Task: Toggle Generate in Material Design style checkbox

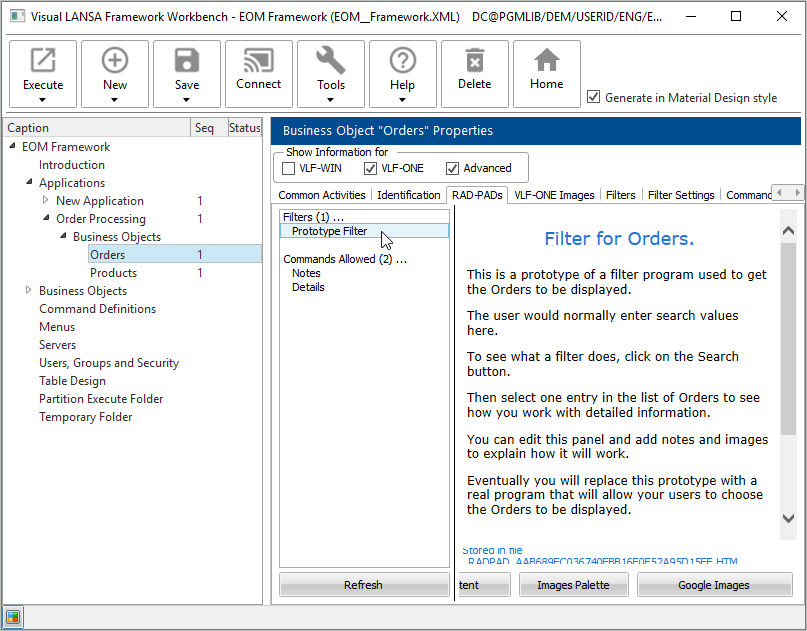Action: pos(594,97)
